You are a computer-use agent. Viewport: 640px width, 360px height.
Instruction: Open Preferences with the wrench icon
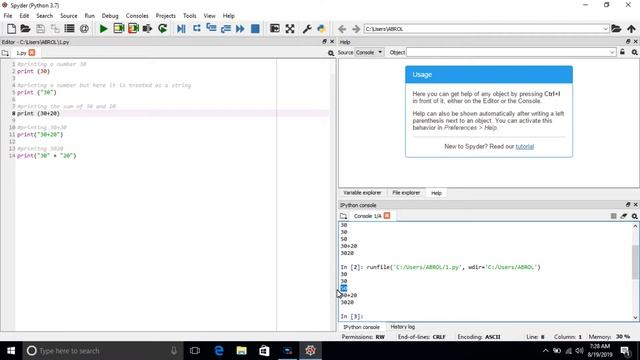(307, 29)
